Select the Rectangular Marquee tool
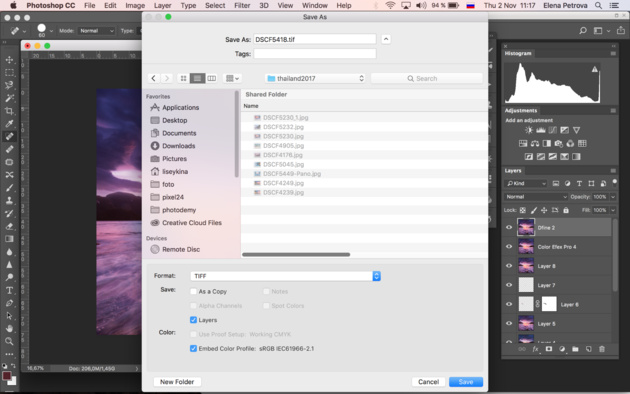Image resolution: width=630 pixels, height=394 pixels. (x=9, y=72)
